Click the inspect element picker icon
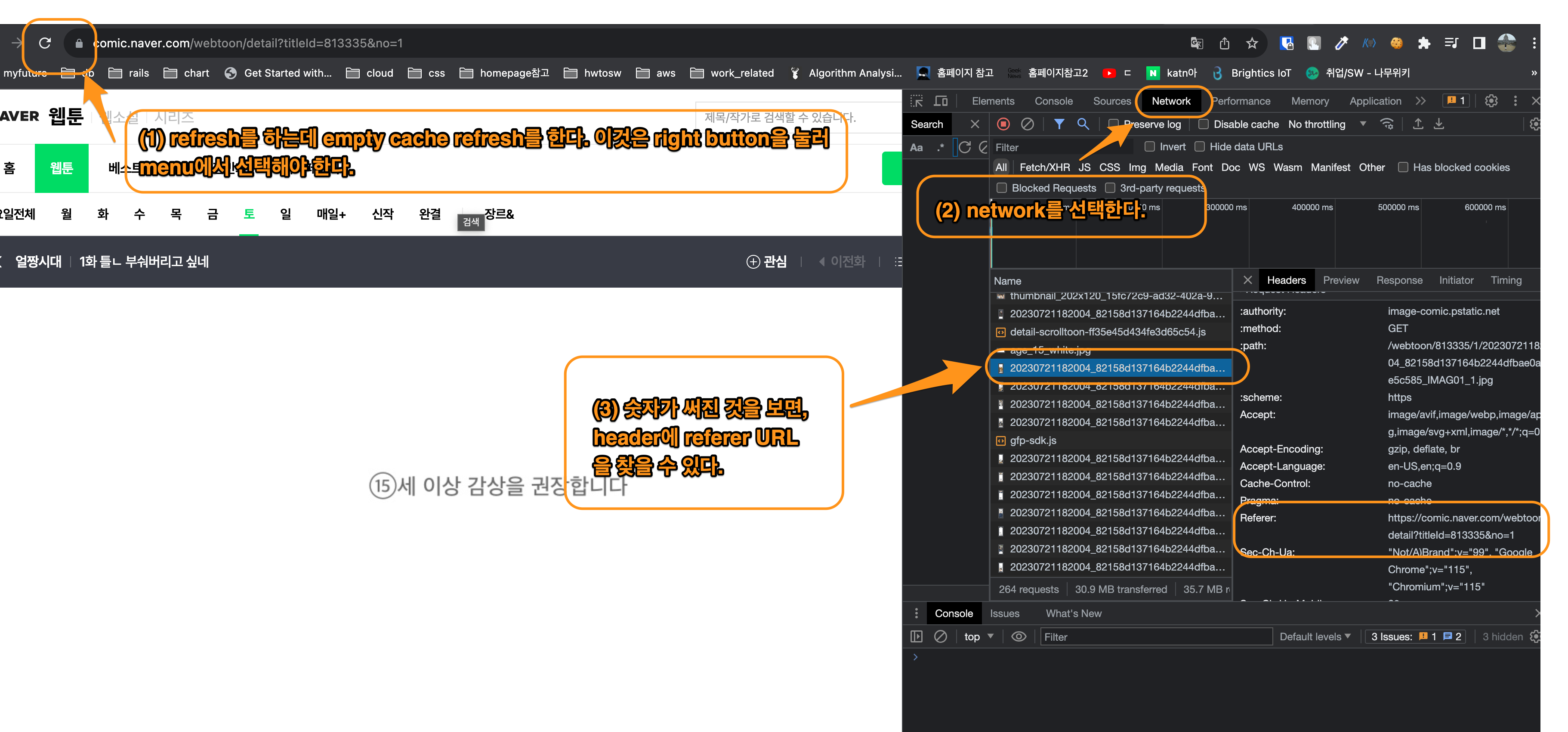Image resolution: width=1568 pixels, height=732 pixels. click(917, 101)
